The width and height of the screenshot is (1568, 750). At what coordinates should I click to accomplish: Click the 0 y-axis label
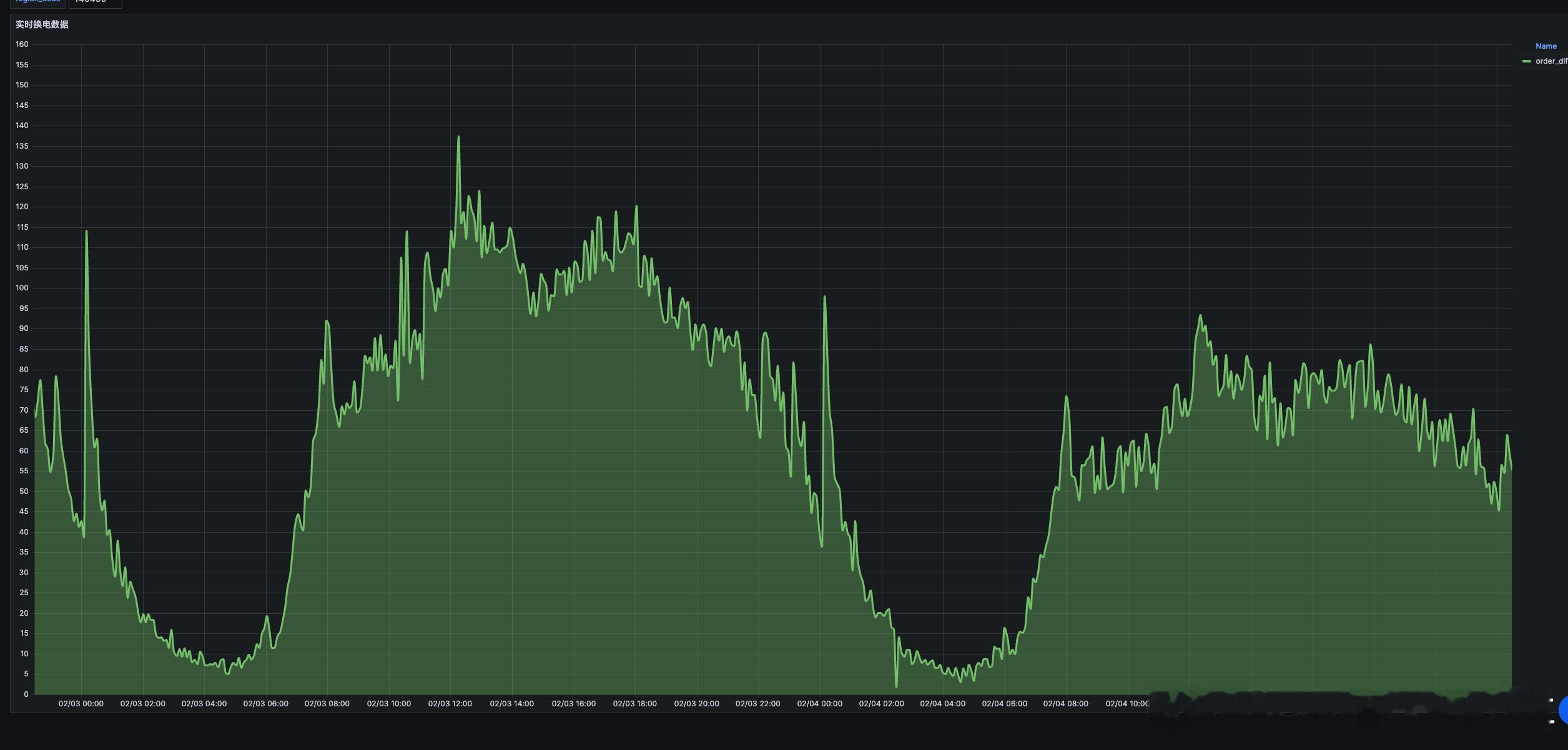pos(26,694)
